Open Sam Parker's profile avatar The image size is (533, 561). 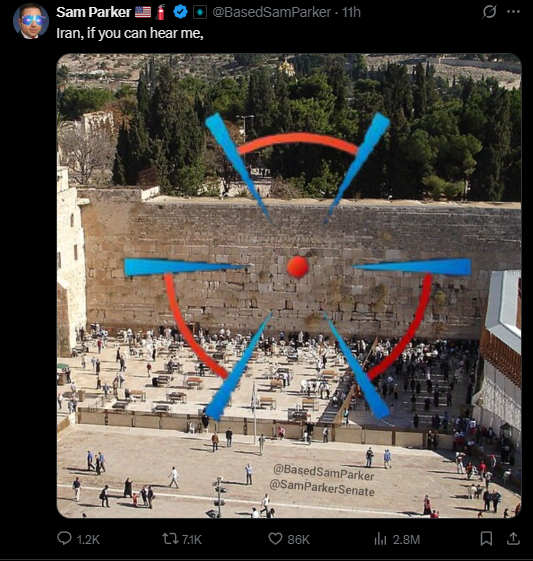(31, 21)
